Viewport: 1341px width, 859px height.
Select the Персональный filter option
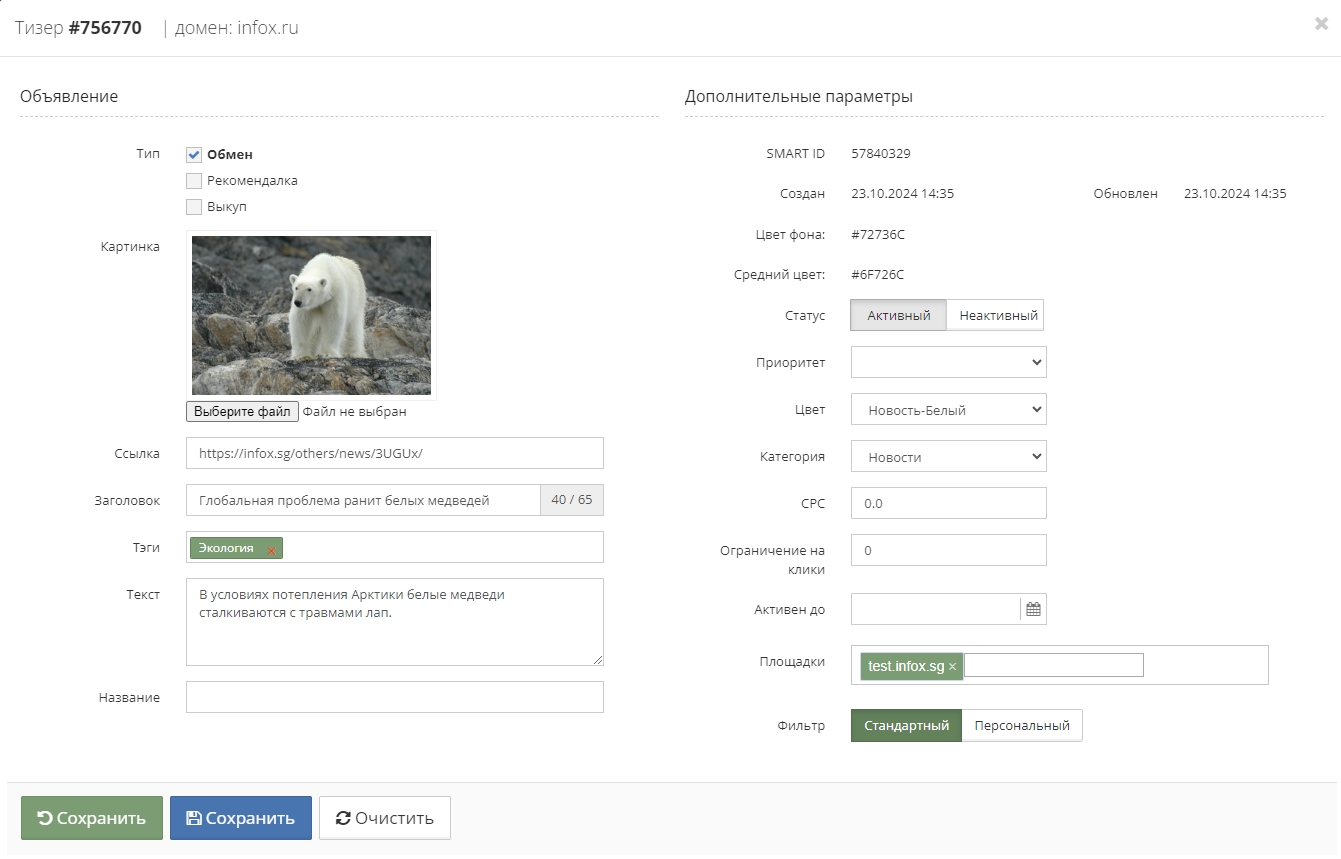click(1021, 726)
